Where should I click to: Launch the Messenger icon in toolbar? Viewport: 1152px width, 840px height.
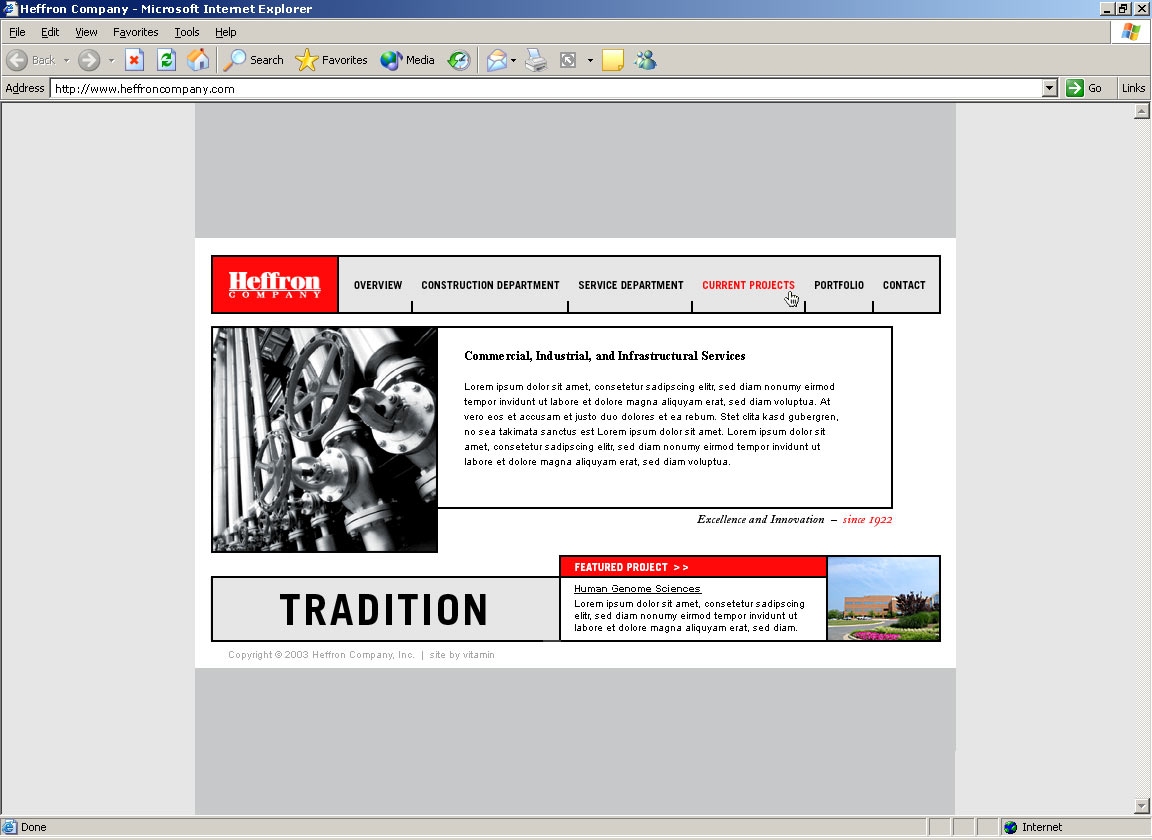pos(645,60)
